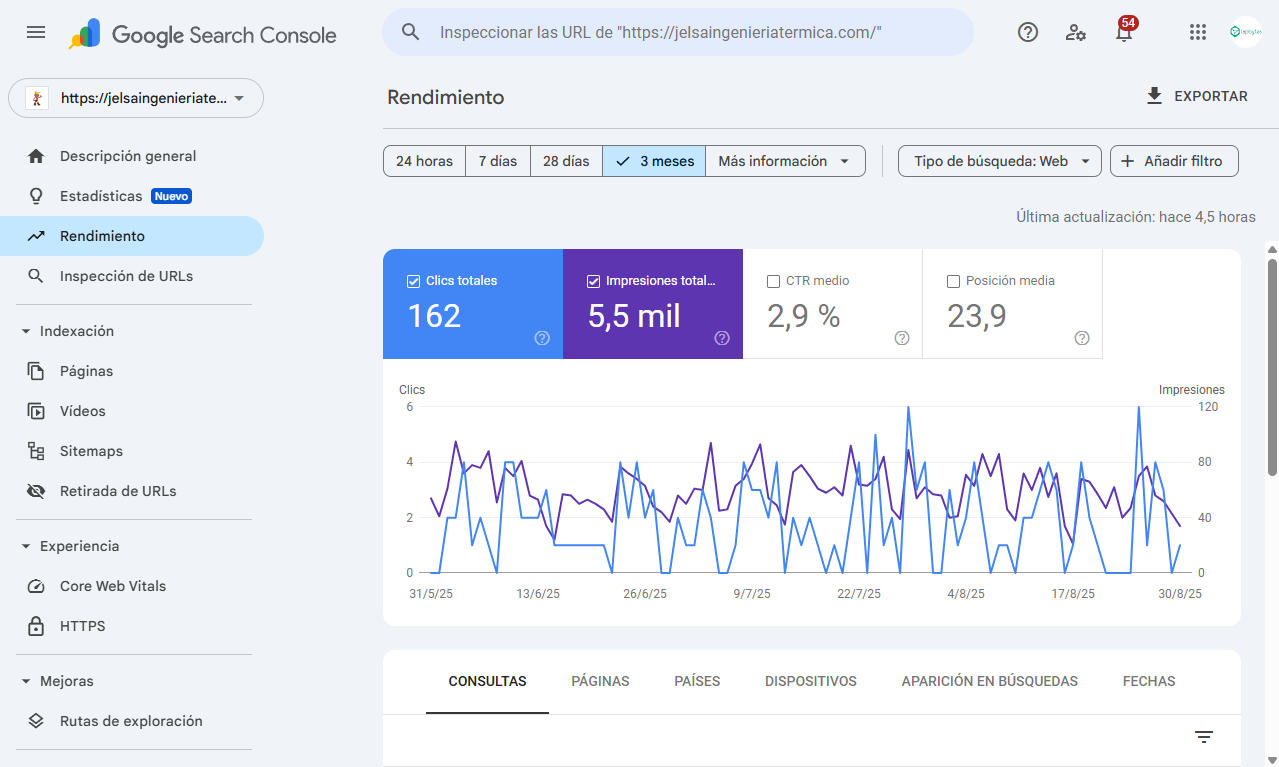Switch to the PÁGINAS tab
This screenshot has height=767, width=1279.
[x=600, y=681]
